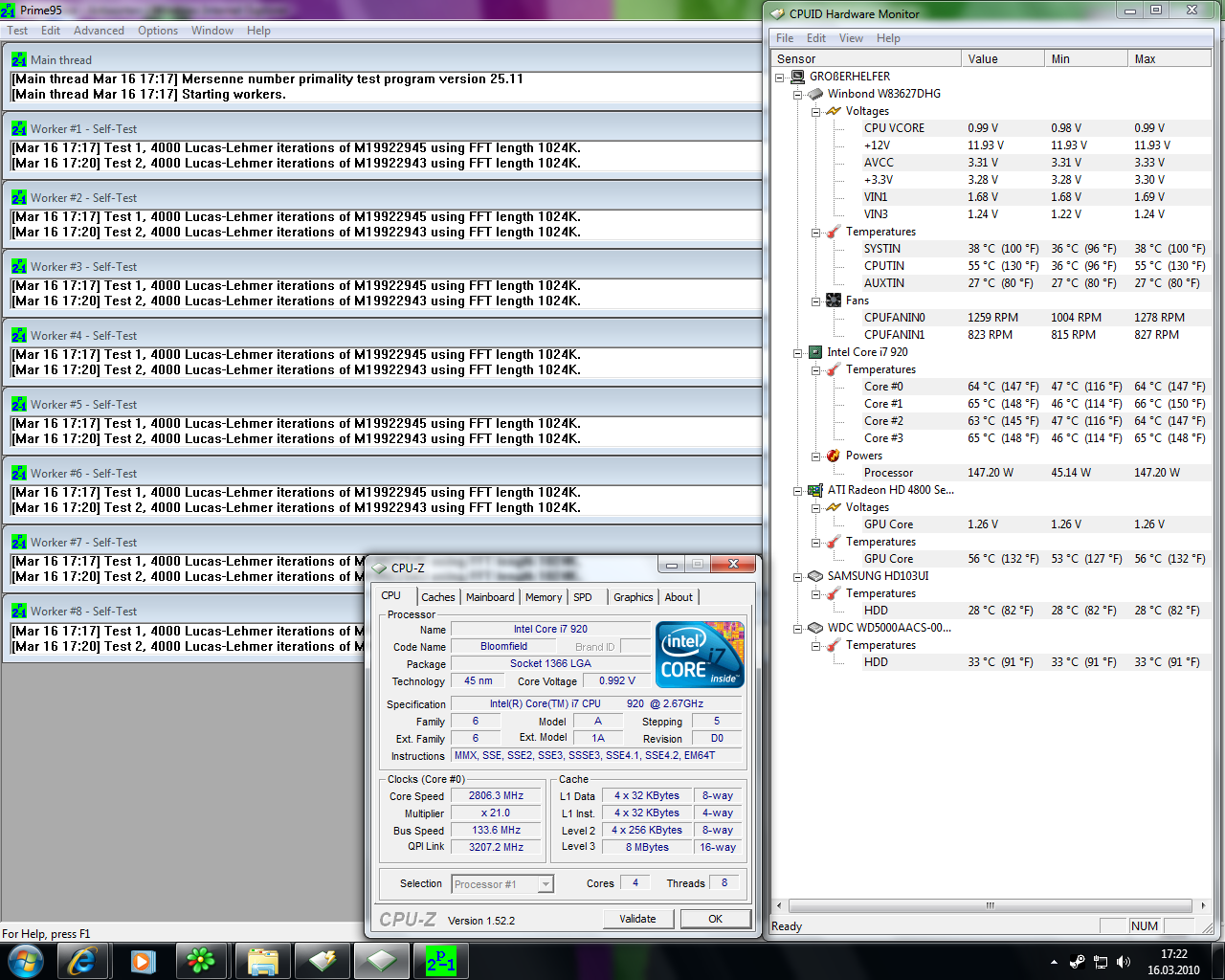Collapse the Winbond Voltages group
1225x980 pixels.
(x=815, y=112)
